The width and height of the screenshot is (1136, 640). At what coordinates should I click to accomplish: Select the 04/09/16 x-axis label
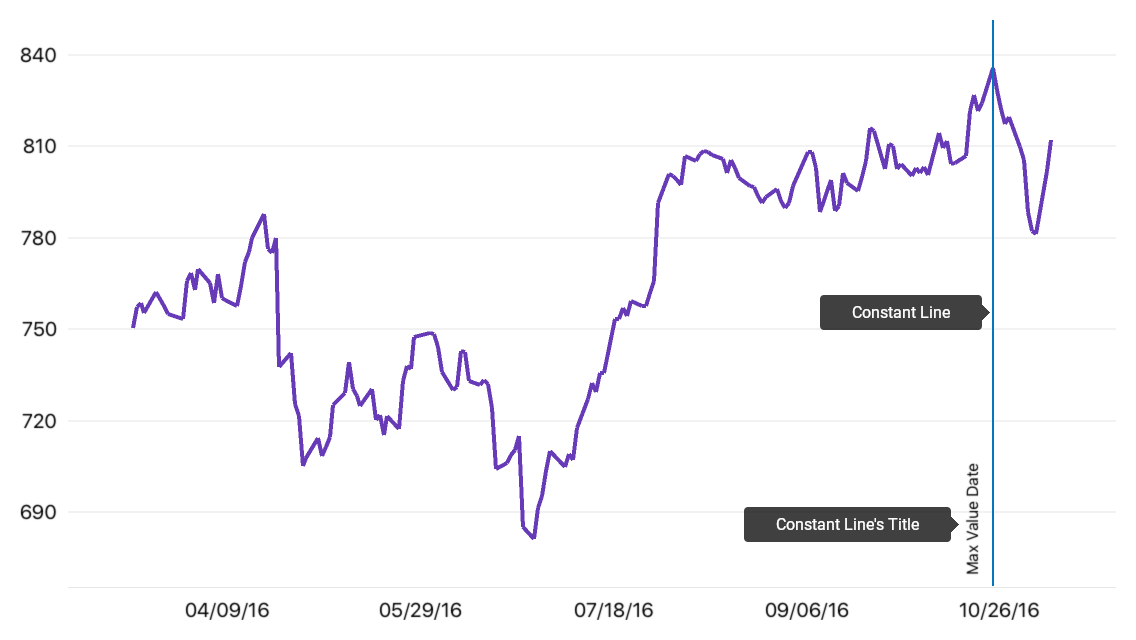point(227,610)
